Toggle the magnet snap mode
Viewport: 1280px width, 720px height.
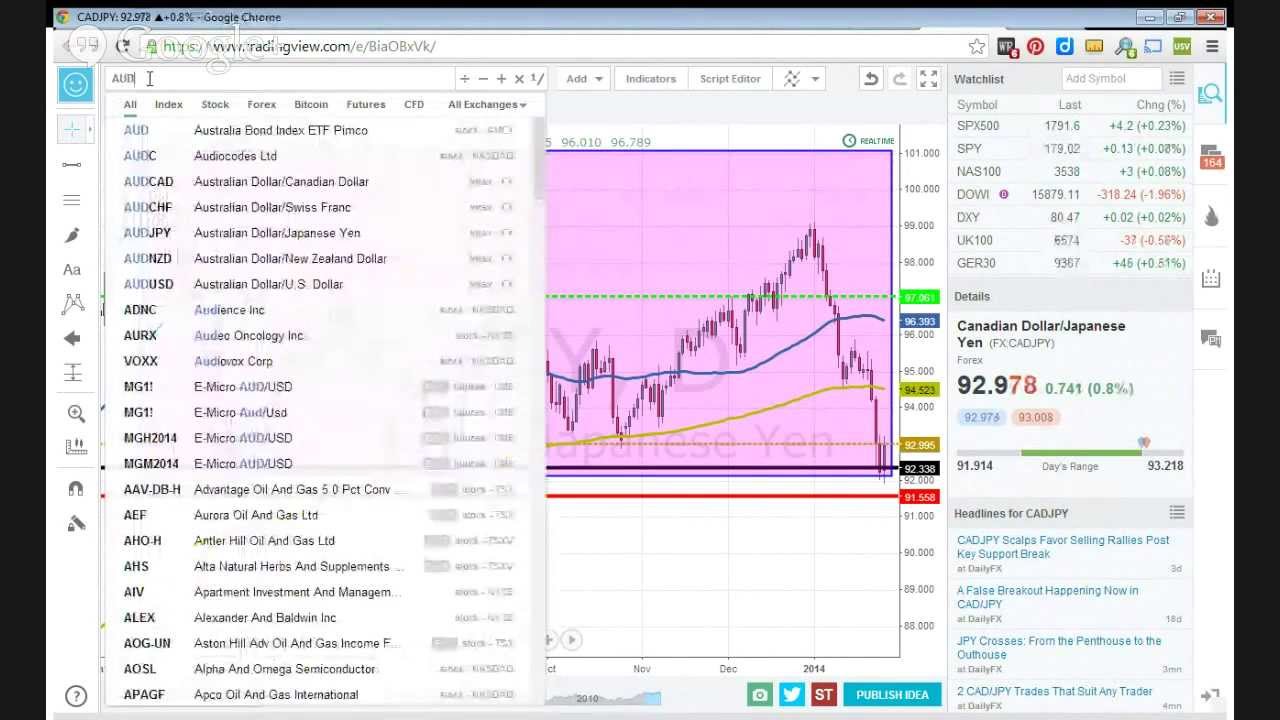pyautogui.click(x=76, y=489)
